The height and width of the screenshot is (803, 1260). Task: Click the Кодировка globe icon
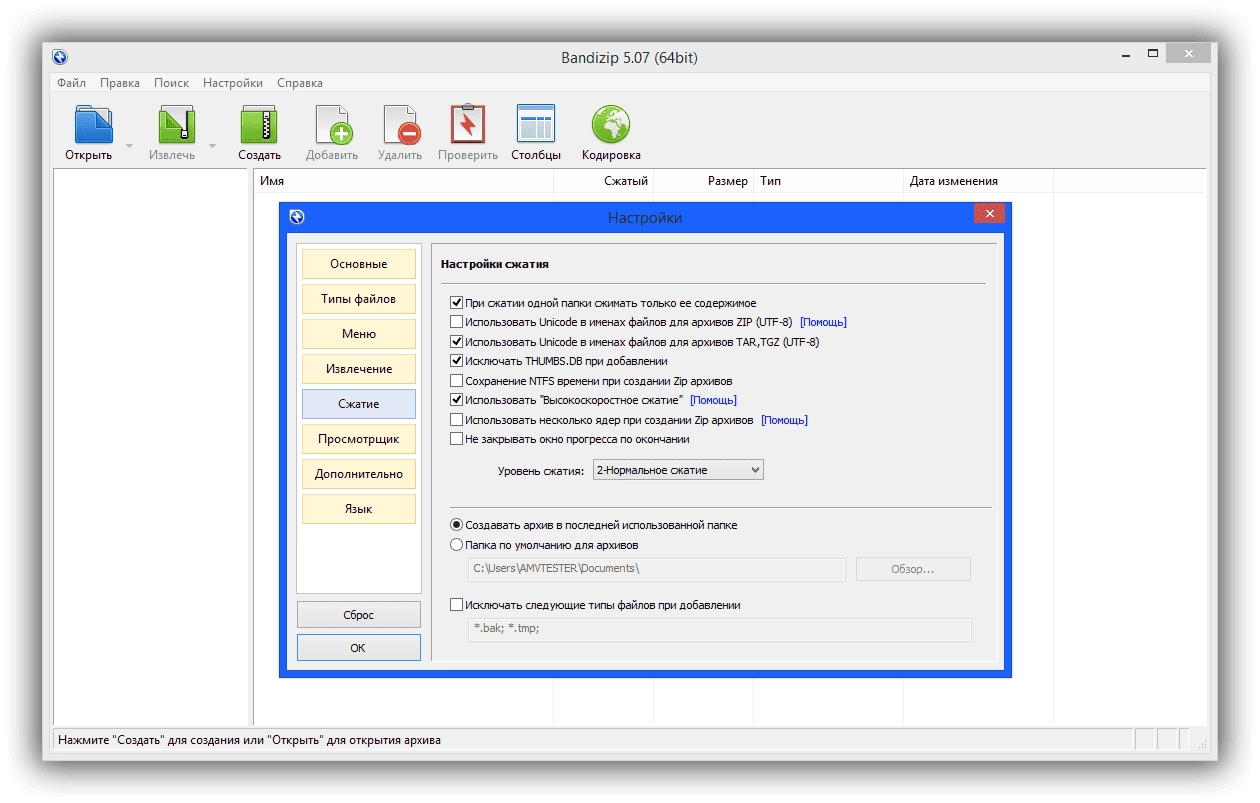point(610,125)
